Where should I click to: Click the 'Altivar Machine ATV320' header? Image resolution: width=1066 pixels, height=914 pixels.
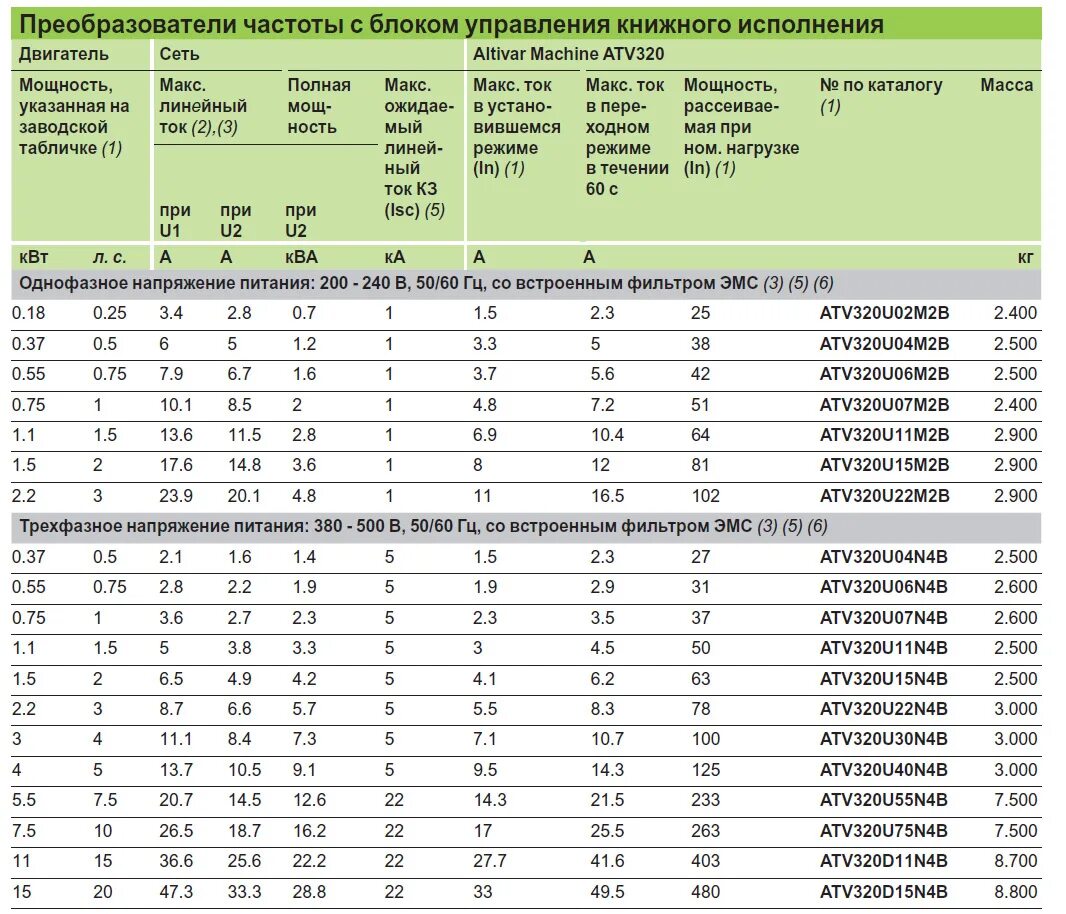click(568, 54)
